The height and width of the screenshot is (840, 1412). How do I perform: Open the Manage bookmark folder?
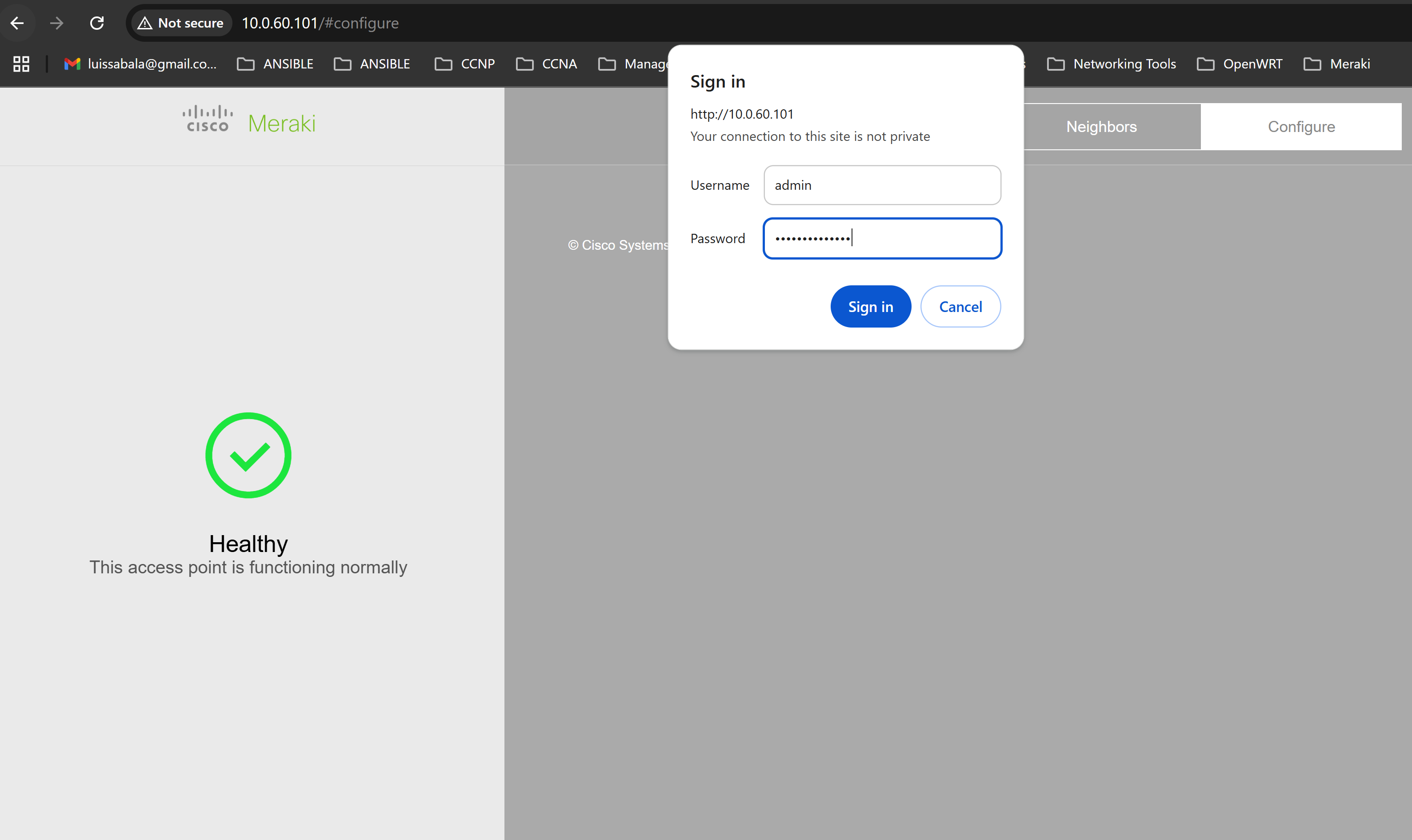click(x=633, y=64)
